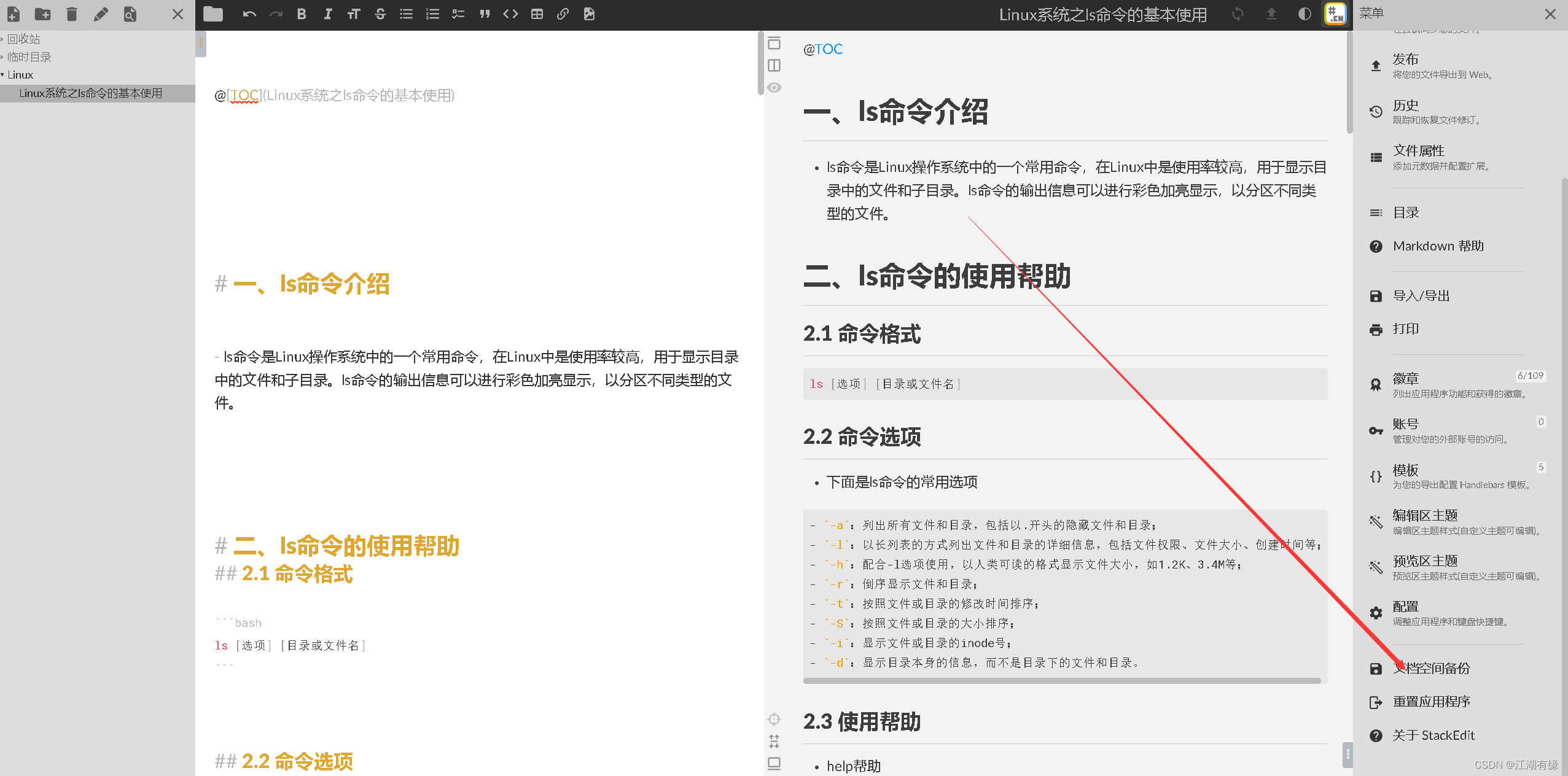Click the StackEdit logo menu button
Viewport: 1568px width, 776px height.
click(1336, 14)
